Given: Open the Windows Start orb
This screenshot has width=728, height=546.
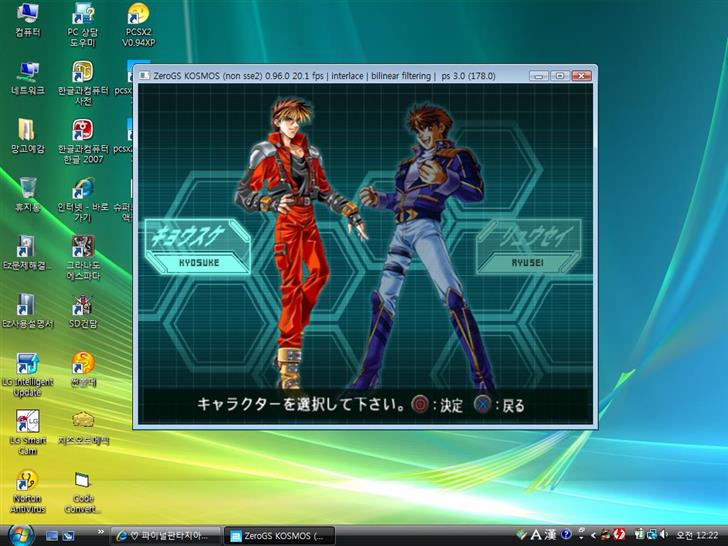Looking at the screenshot, I should 20,535.
